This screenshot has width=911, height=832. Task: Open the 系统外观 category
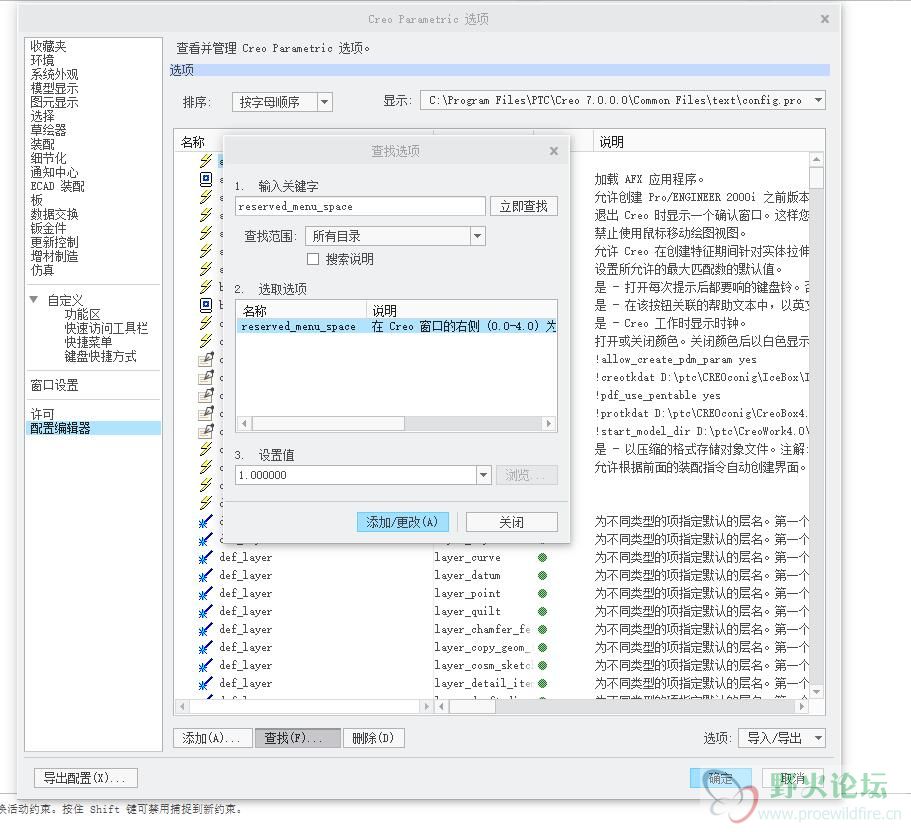(x=54, y=74)
